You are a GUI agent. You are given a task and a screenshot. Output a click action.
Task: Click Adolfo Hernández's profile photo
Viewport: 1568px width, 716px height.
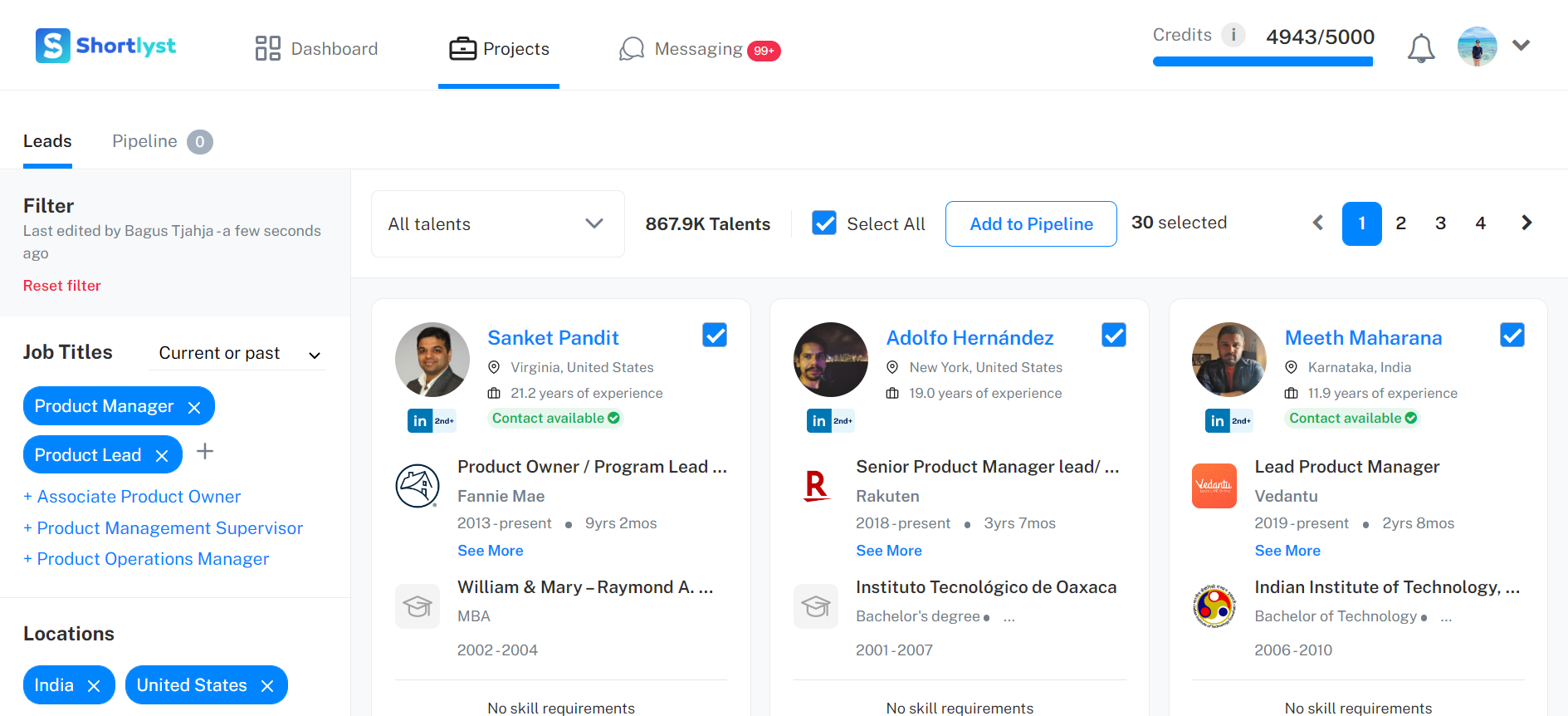click(831, 360)
